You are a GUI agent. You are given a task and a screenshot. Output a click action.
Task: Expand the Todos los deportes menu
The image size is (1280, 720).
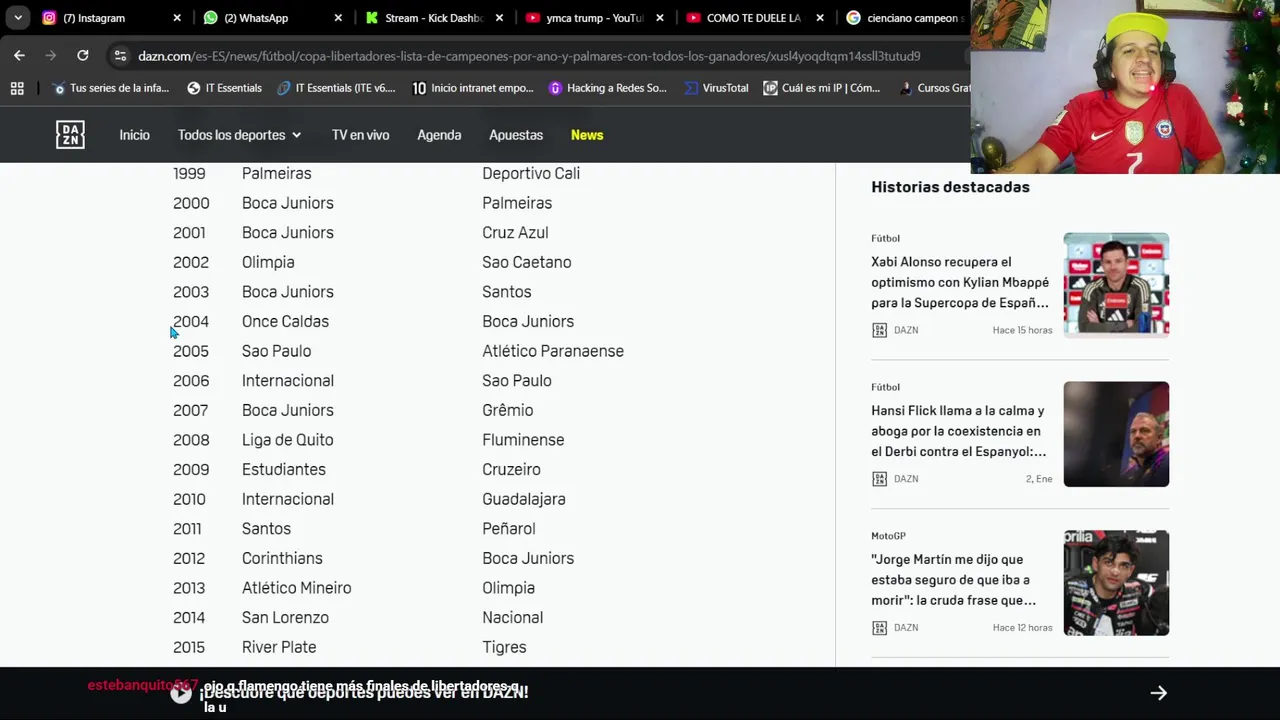point(239,135)
